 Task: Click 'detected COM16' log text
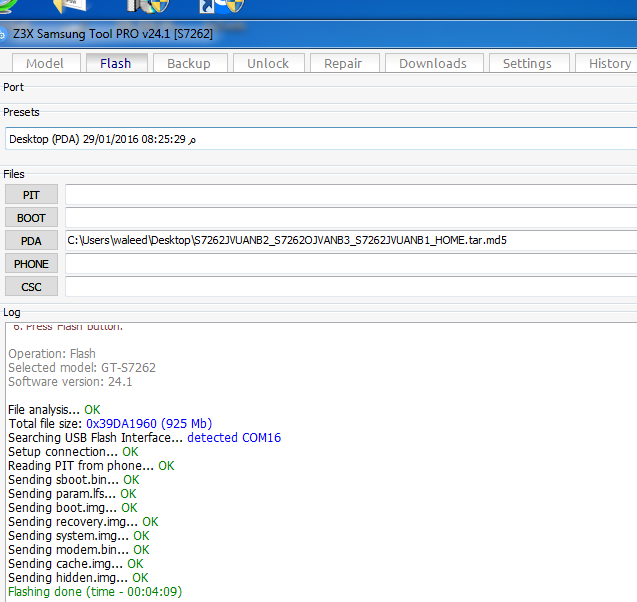pos(234,438)
